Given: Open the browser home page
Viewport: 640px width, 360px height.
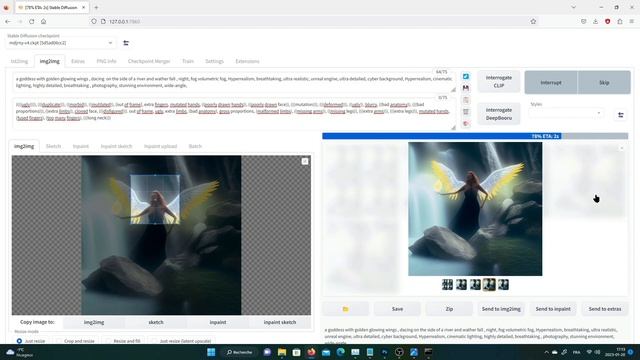Looking at the screenshot, I should tap(43, 21).
